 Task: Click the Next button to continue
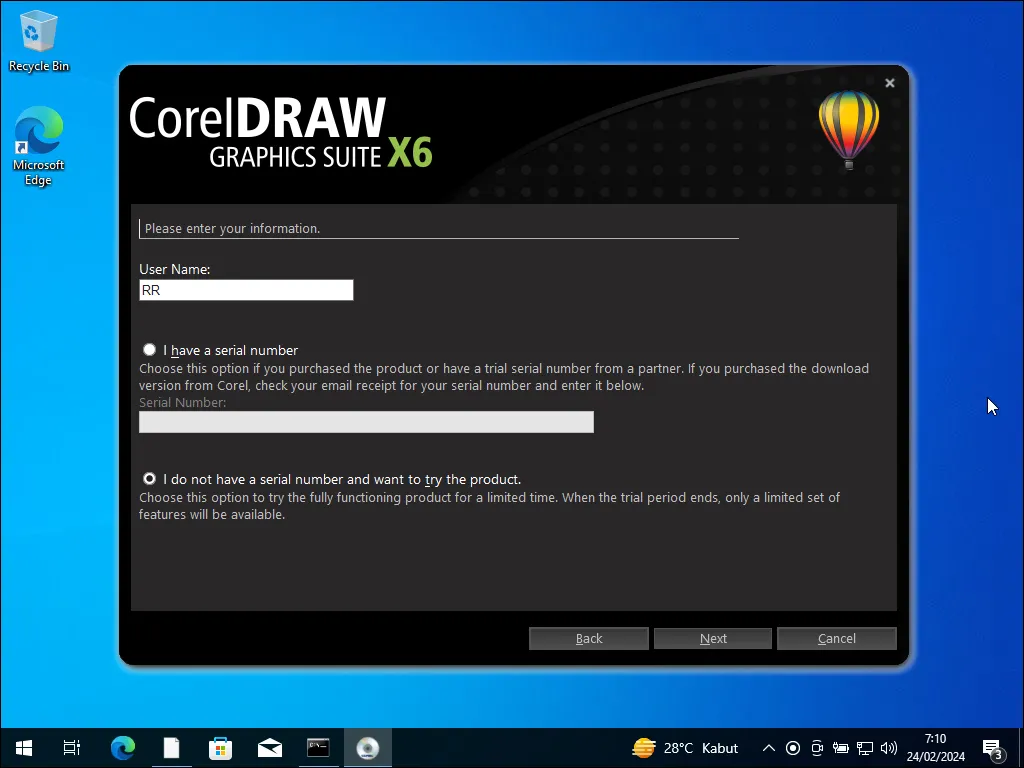(712, 638)
